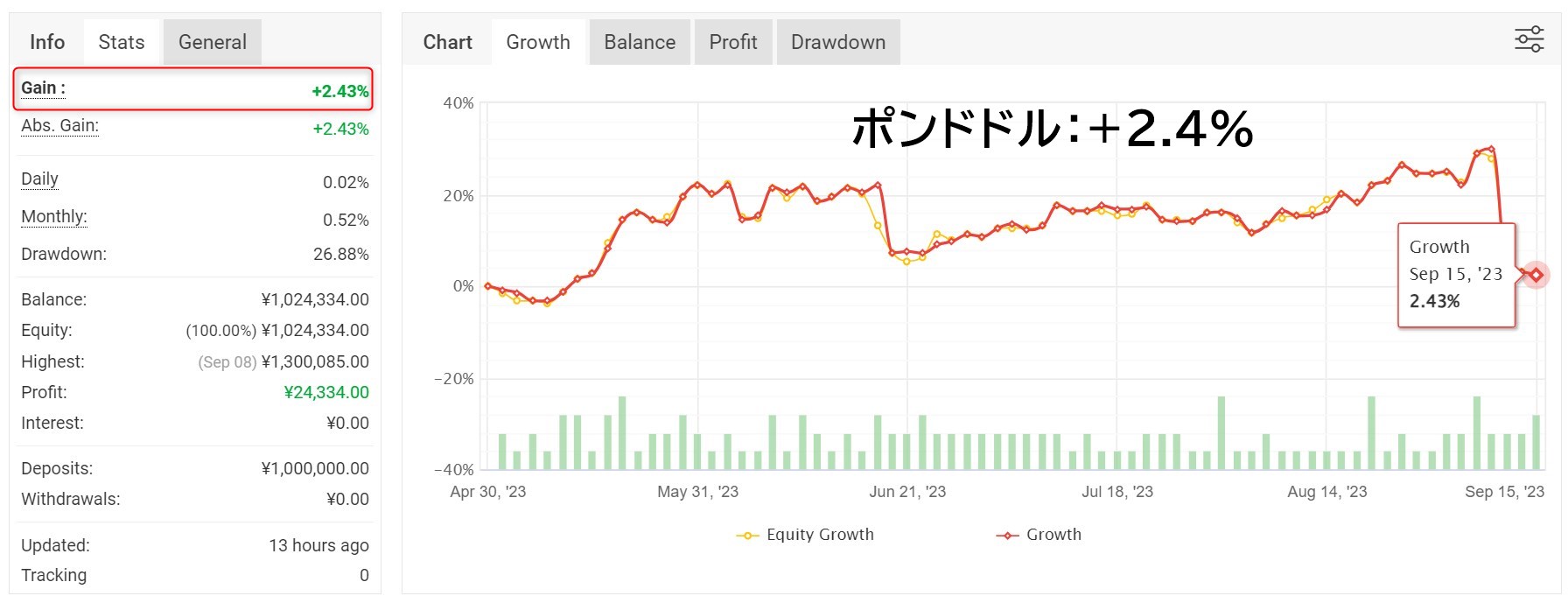The image size is (1568, 603).
Task: Toggle the Equity Growth legend marker
Action: point(747,536)
